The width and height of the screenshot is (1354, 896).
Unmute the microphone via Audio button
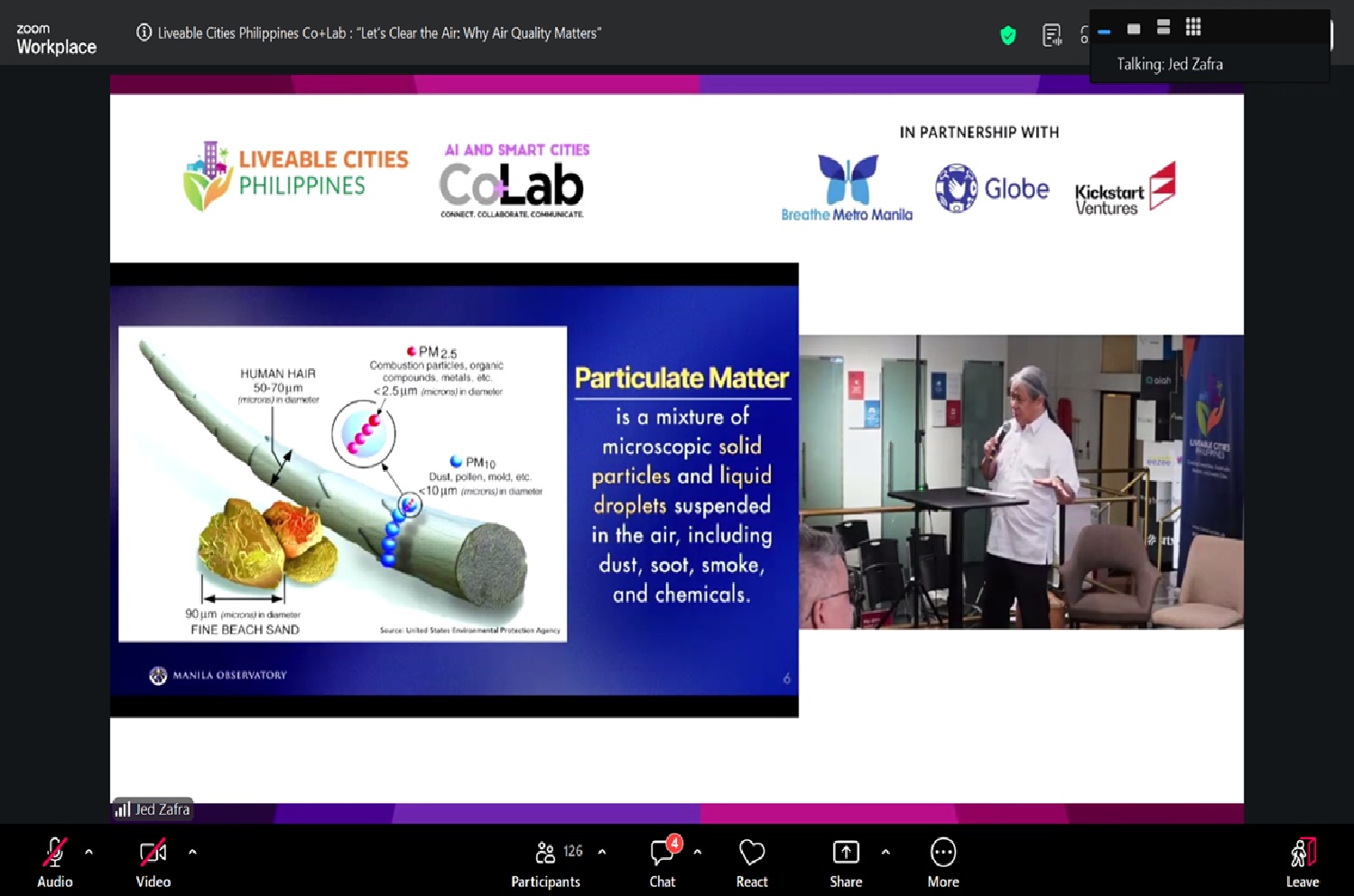(54, 862)
